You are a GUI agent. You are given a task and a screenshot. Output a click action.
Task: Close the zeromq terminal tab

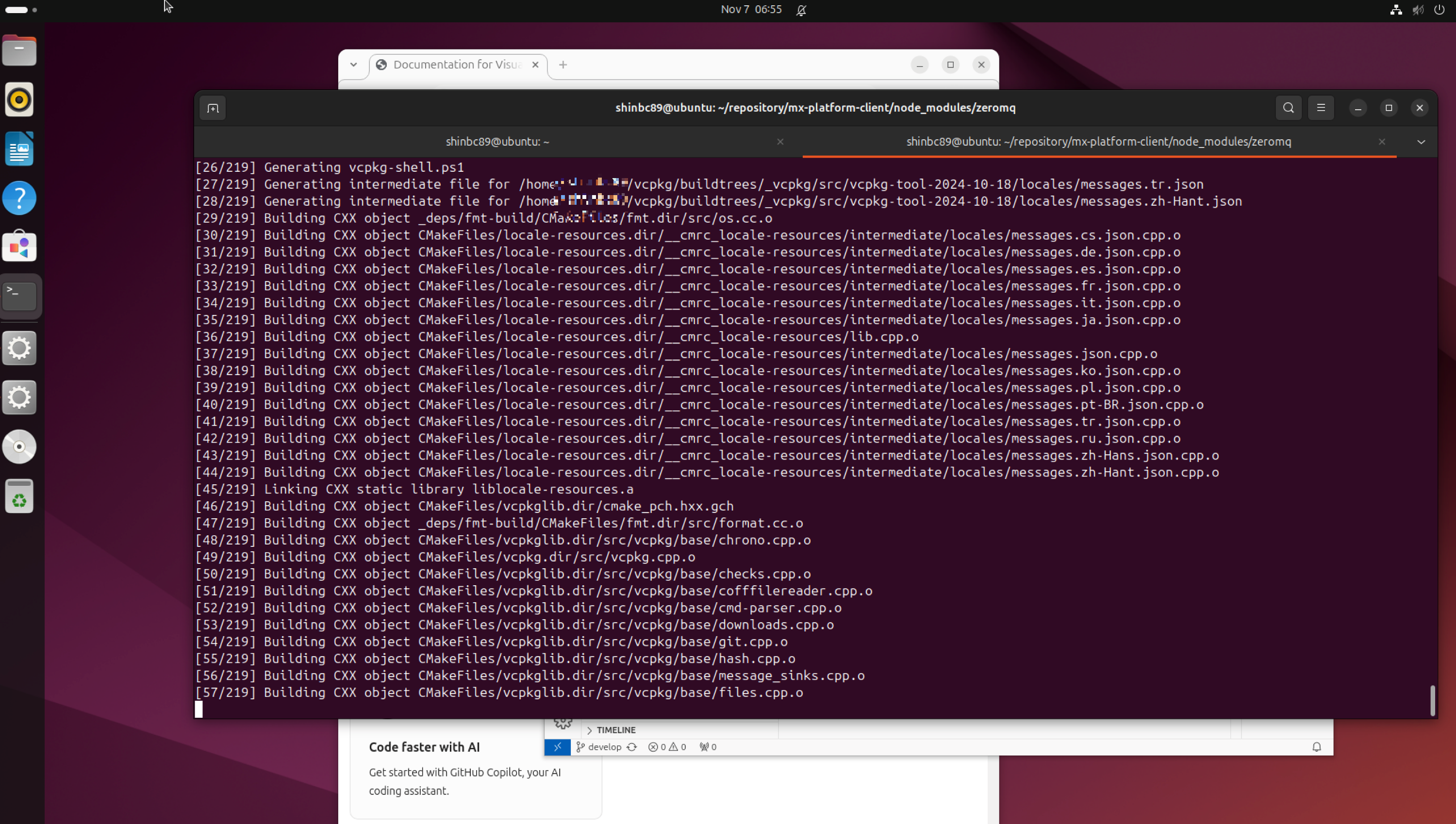[1382, 142]
